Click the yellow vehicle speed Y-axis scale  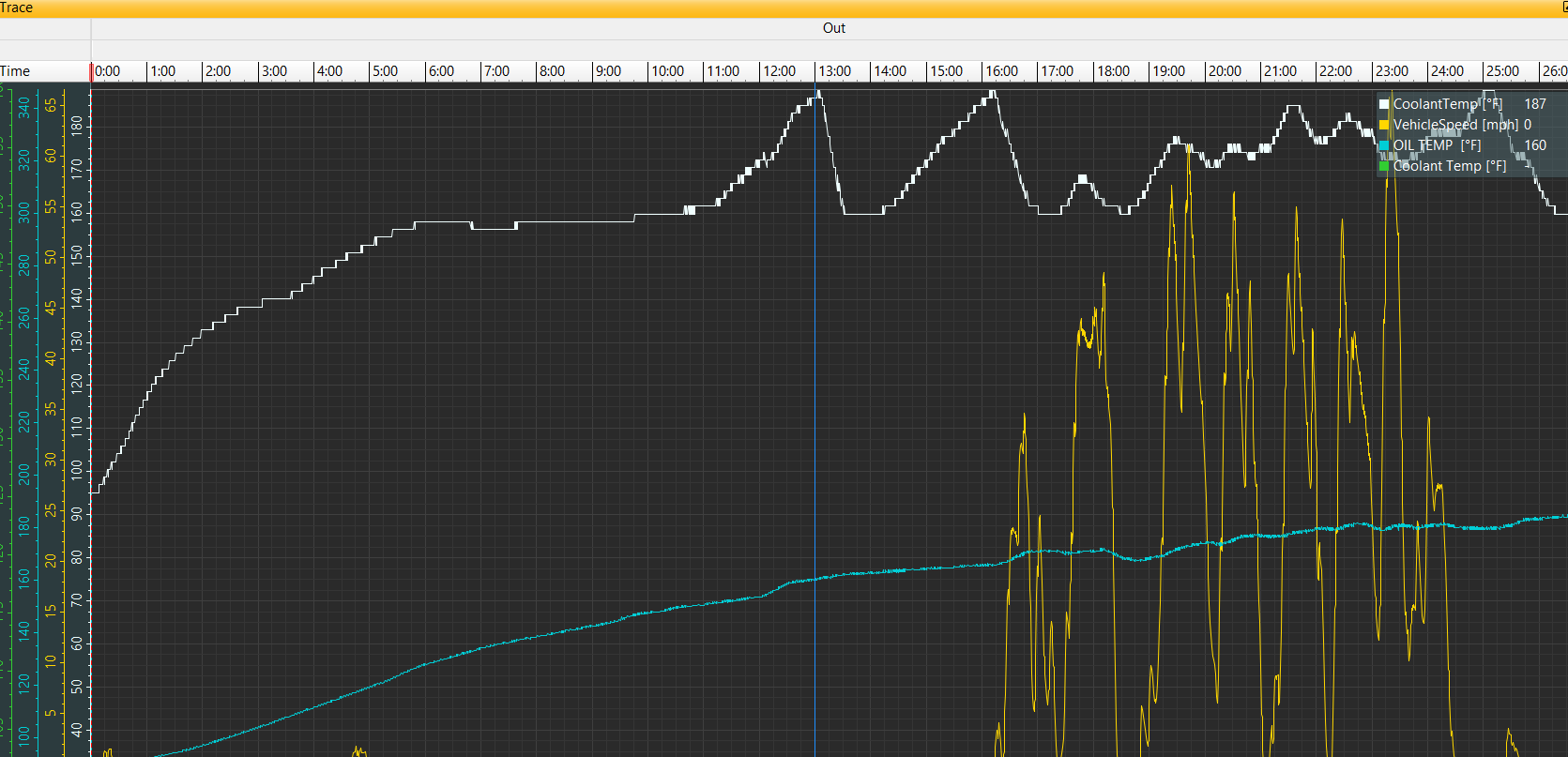click(x=51, y=422)
